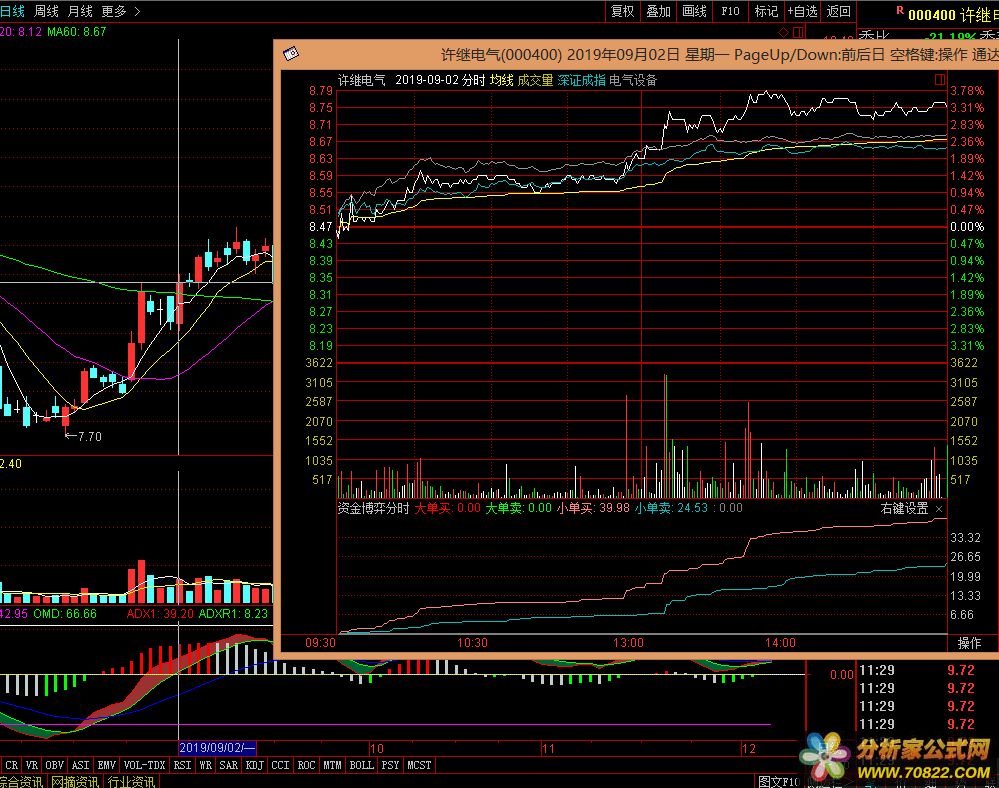Select the CCI indicator tab
This screenshot has height=788, width=999.
point(280,765)
